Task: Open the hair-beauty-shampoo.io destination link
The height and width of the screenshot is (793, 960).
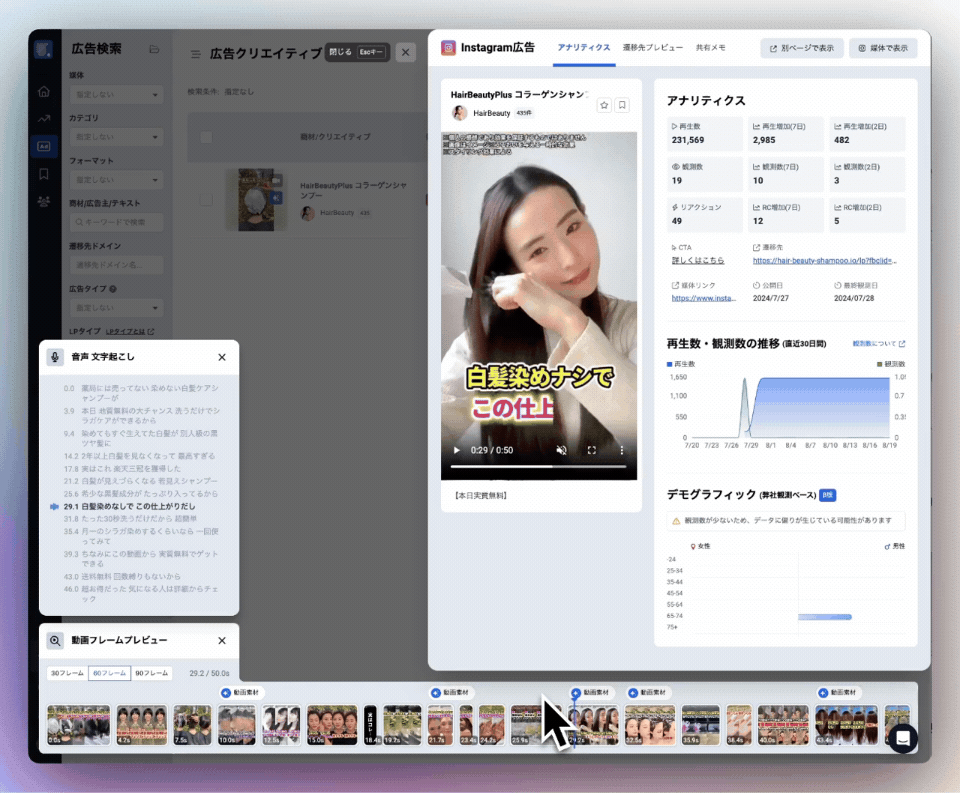Action: pyautogui.click(x=824, y=261)
